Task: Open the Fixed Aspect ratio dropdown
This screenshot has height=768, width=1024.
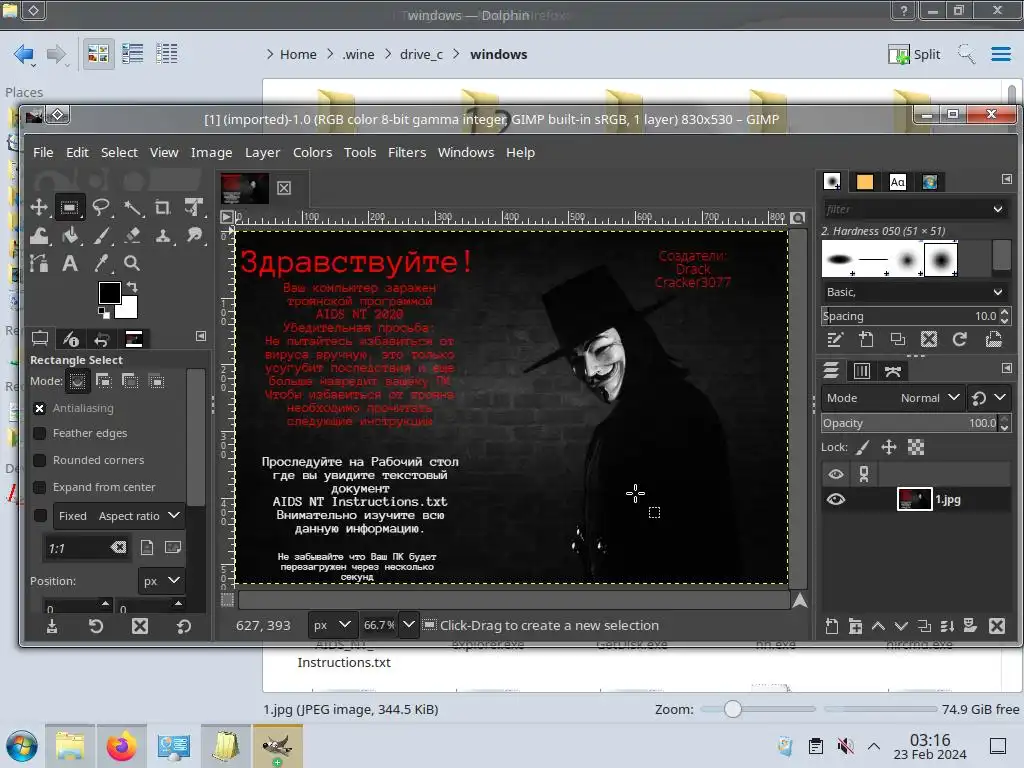Action: 118,516
